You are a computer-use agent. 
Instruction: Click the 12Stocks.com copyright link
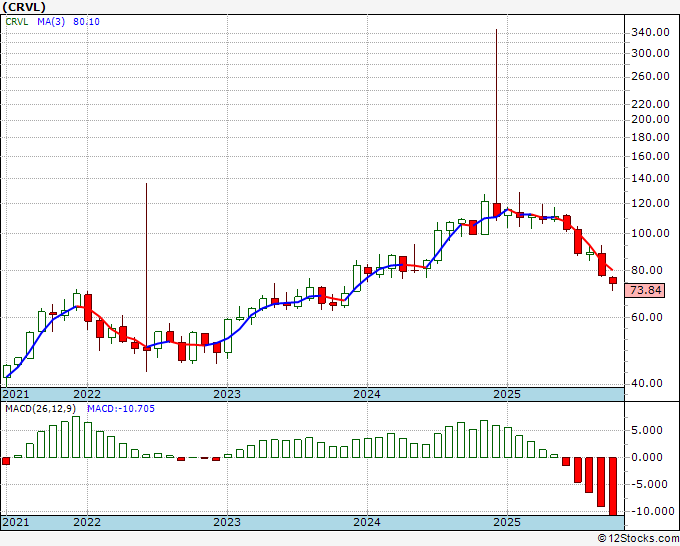638,539
